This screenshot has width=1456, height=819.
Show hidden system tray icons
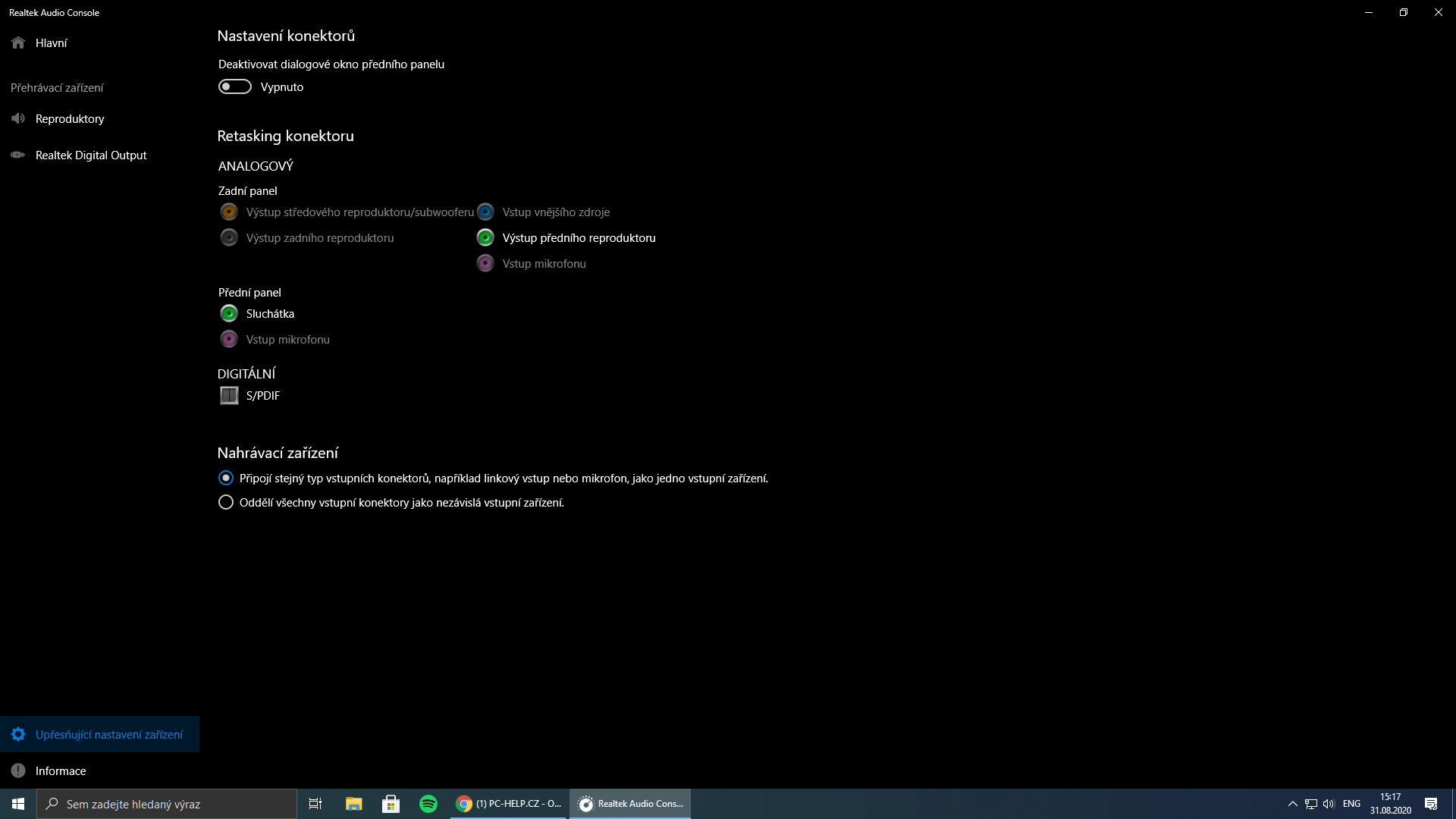(1292, 804)
